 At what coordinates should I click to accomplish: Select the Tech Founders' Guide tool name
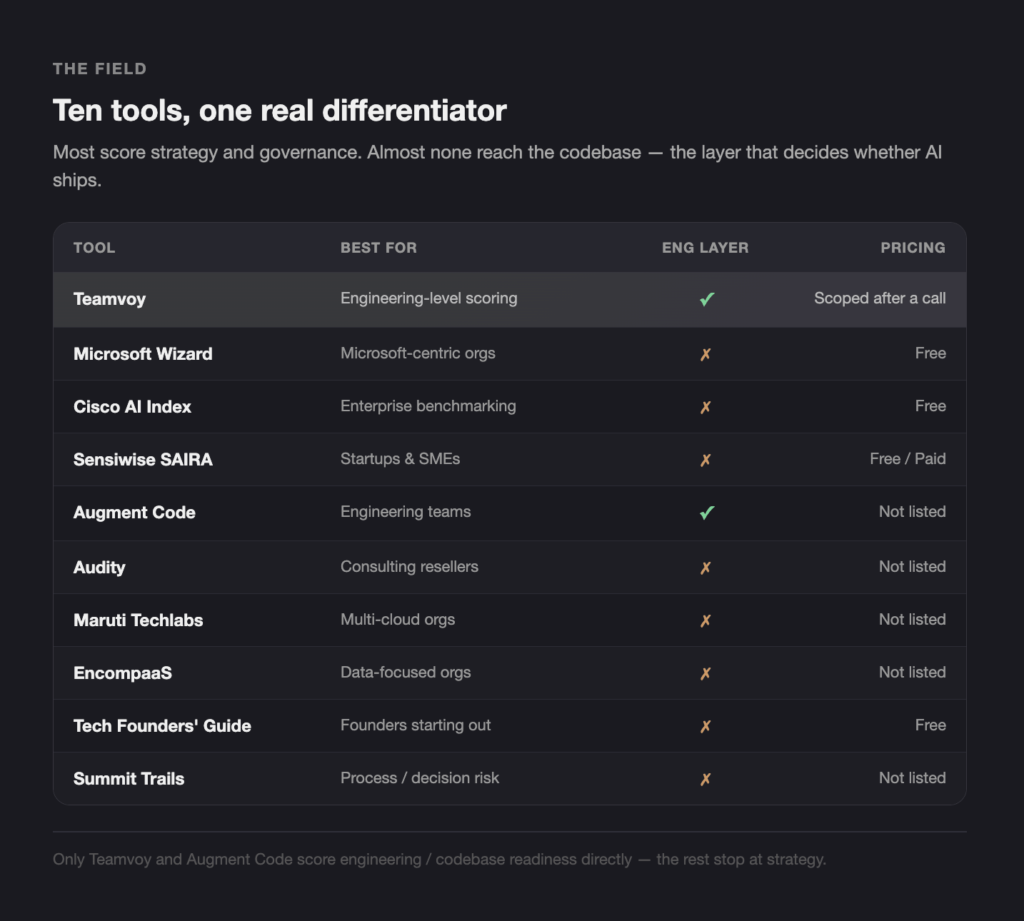pos(162,726)
